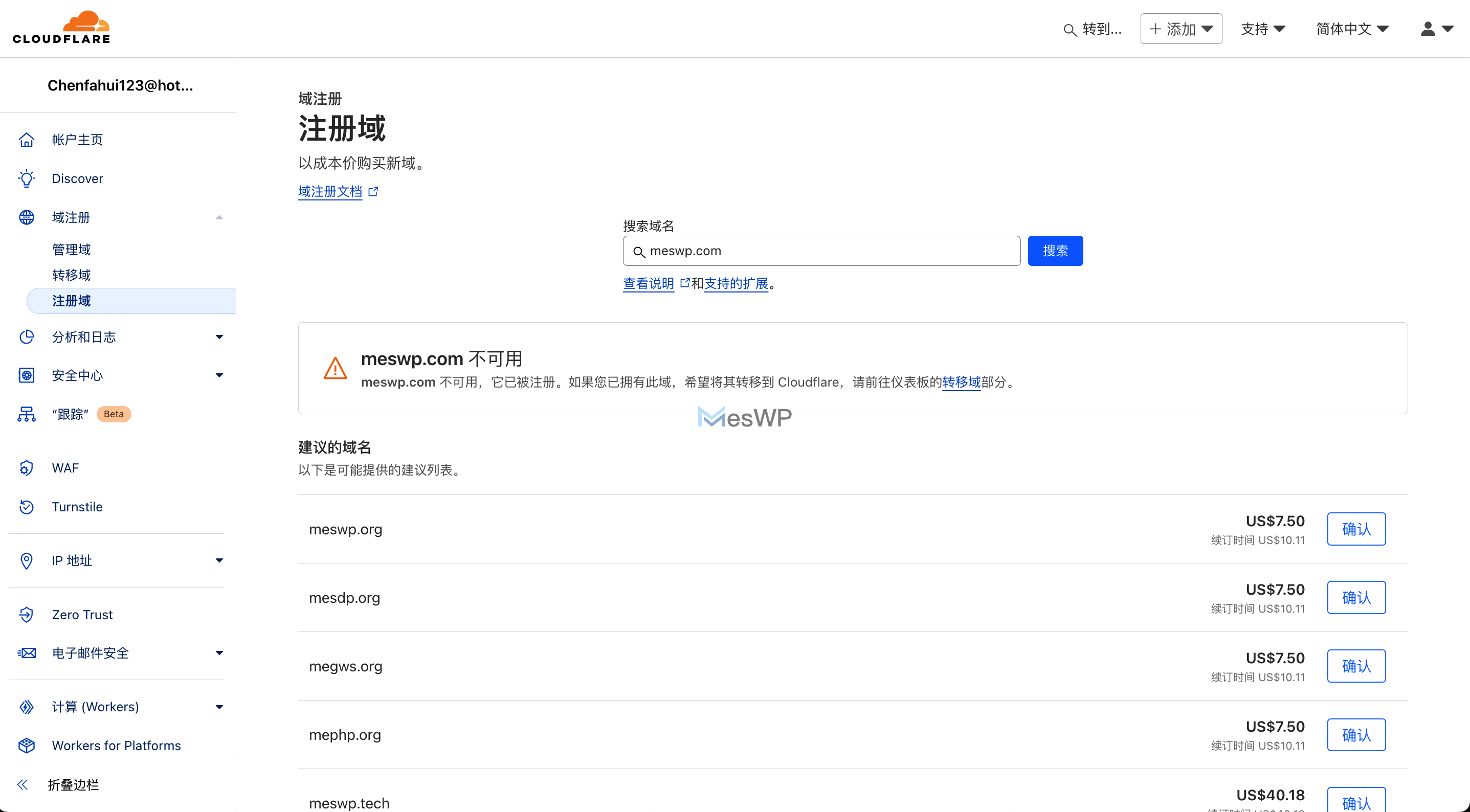Viewport: 1470px width, 812px height.
Task: Click the IP 地址 location pin icon
Action: tap(26, 560)
